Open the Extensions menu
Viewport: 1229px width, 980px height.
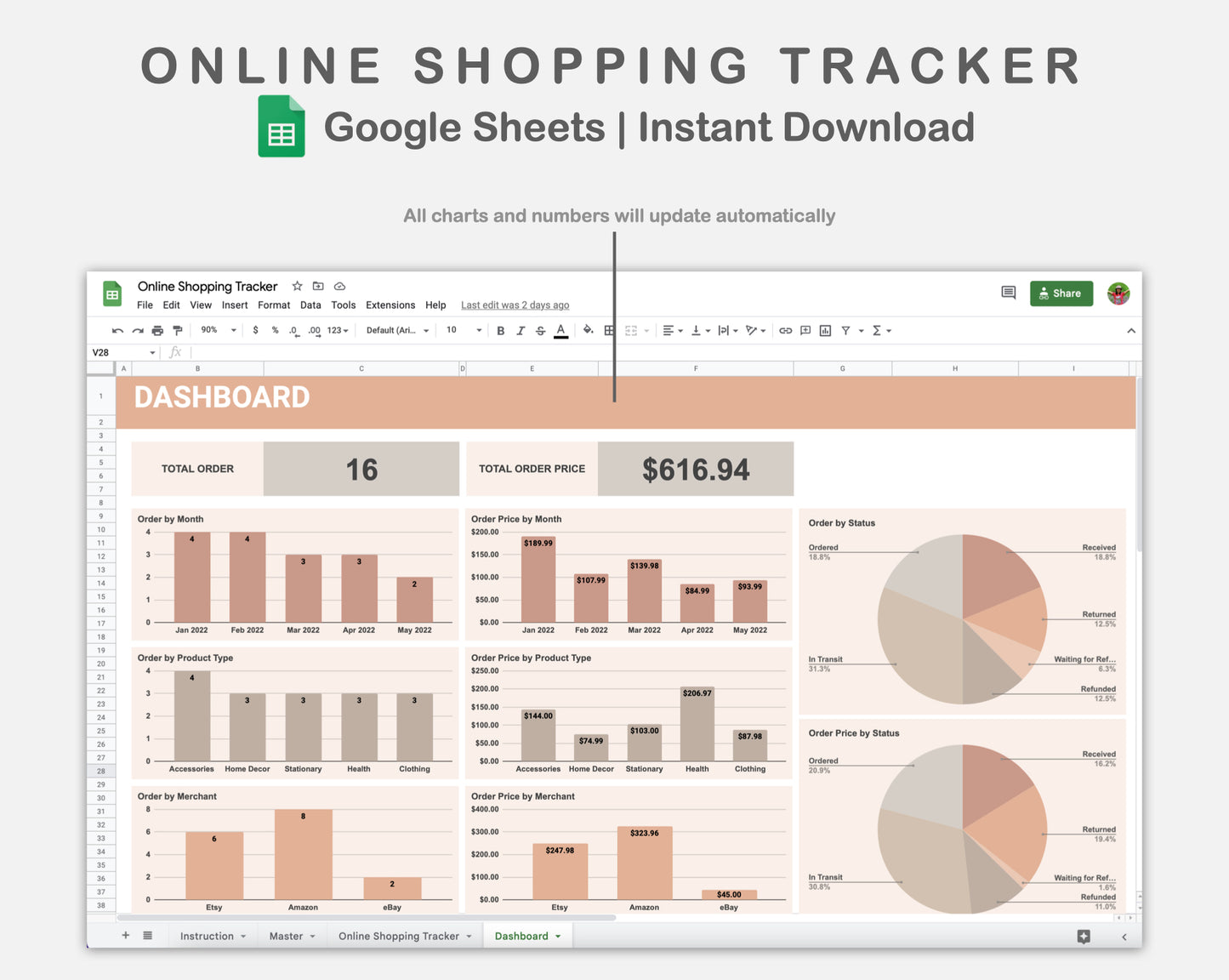pos(390,305)
